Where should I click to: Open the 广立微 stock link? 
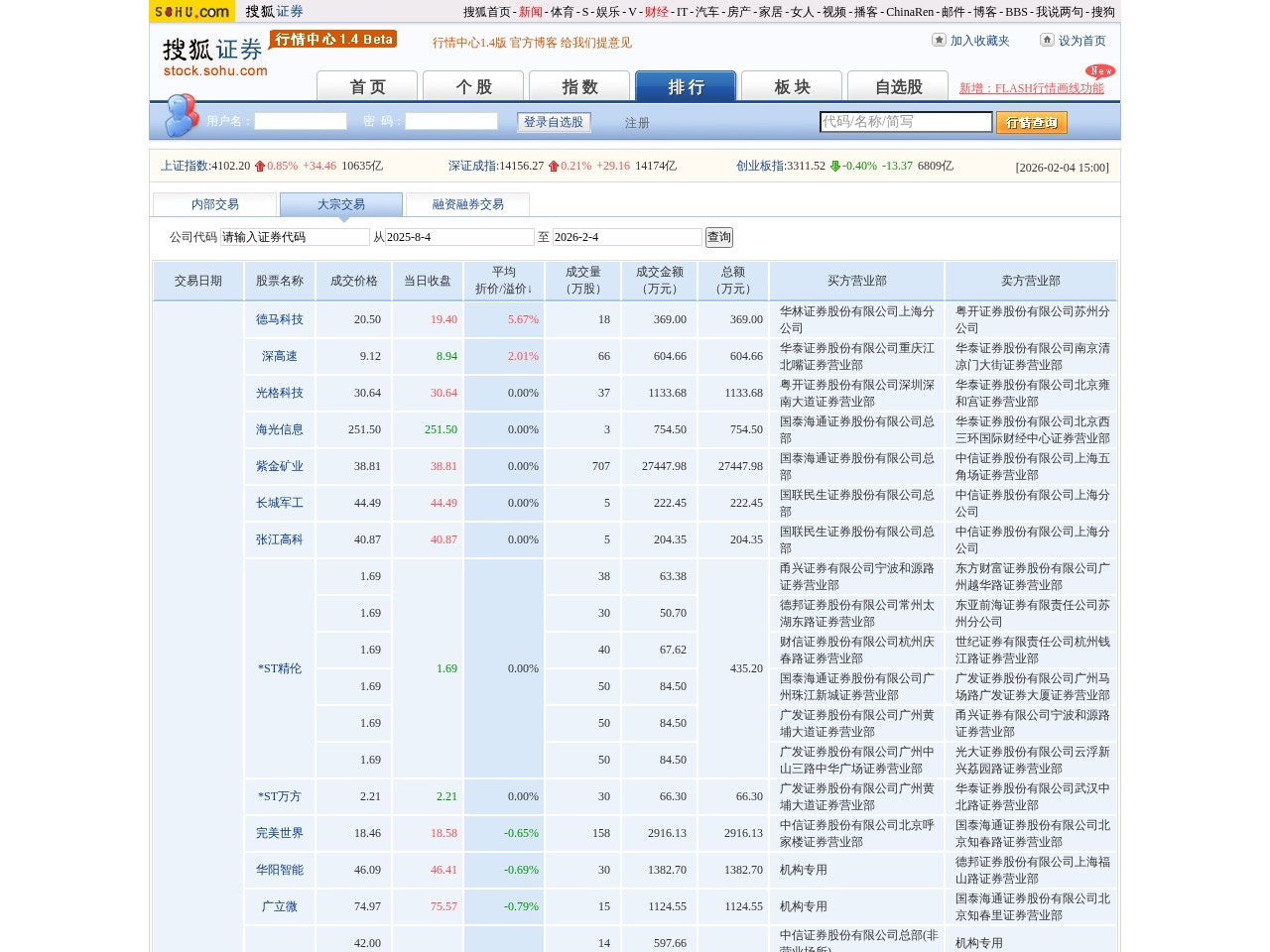[x=280, y=906]
